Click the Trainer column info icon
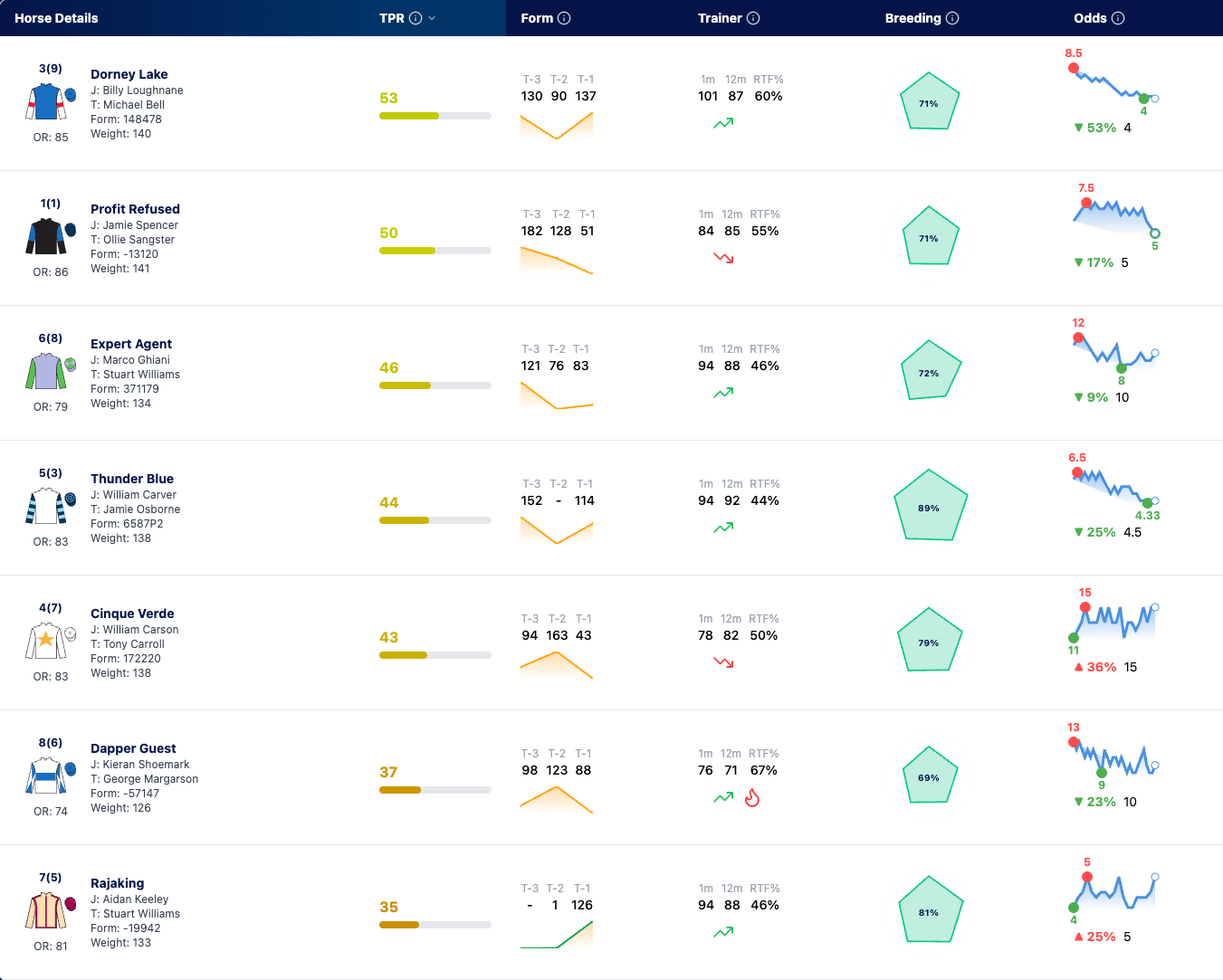This screenshot has height=980, width=1223. [753, 18]
